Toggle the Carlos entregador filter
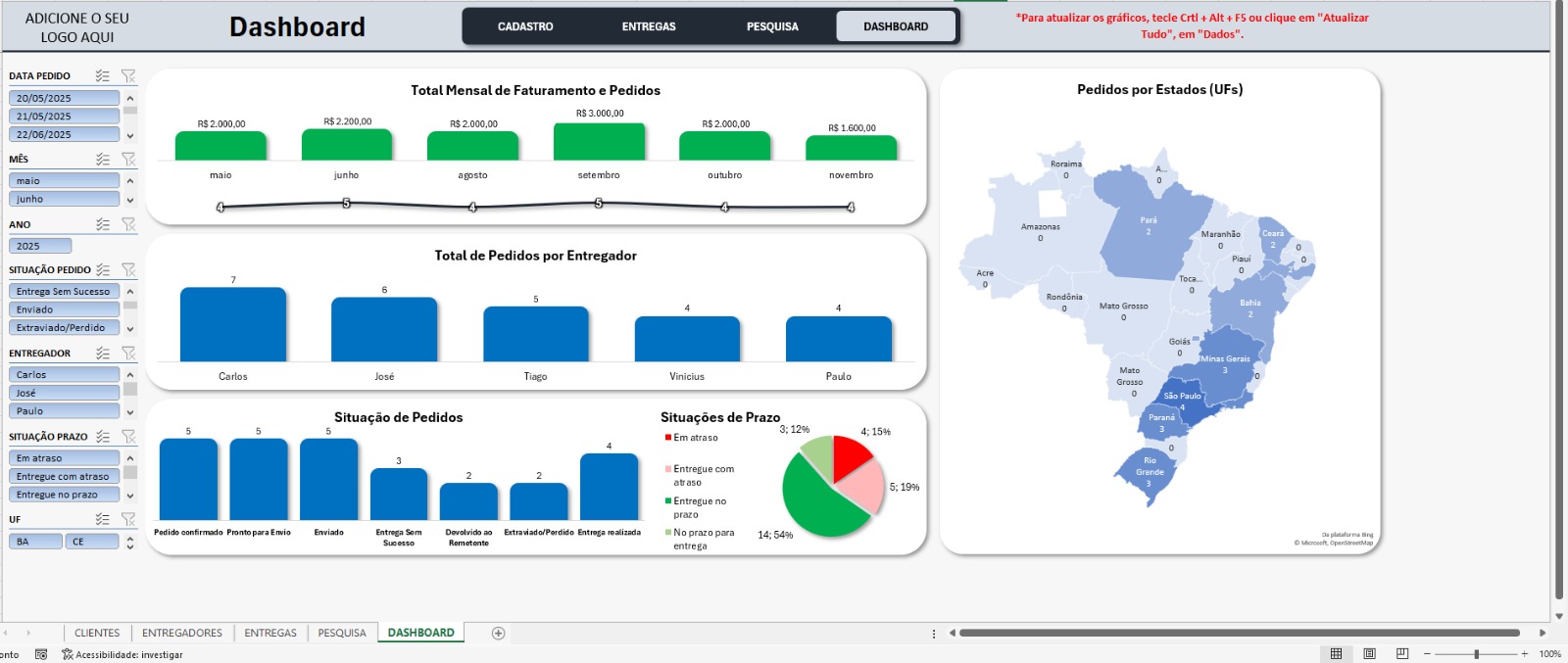 [x=65, y=374]
